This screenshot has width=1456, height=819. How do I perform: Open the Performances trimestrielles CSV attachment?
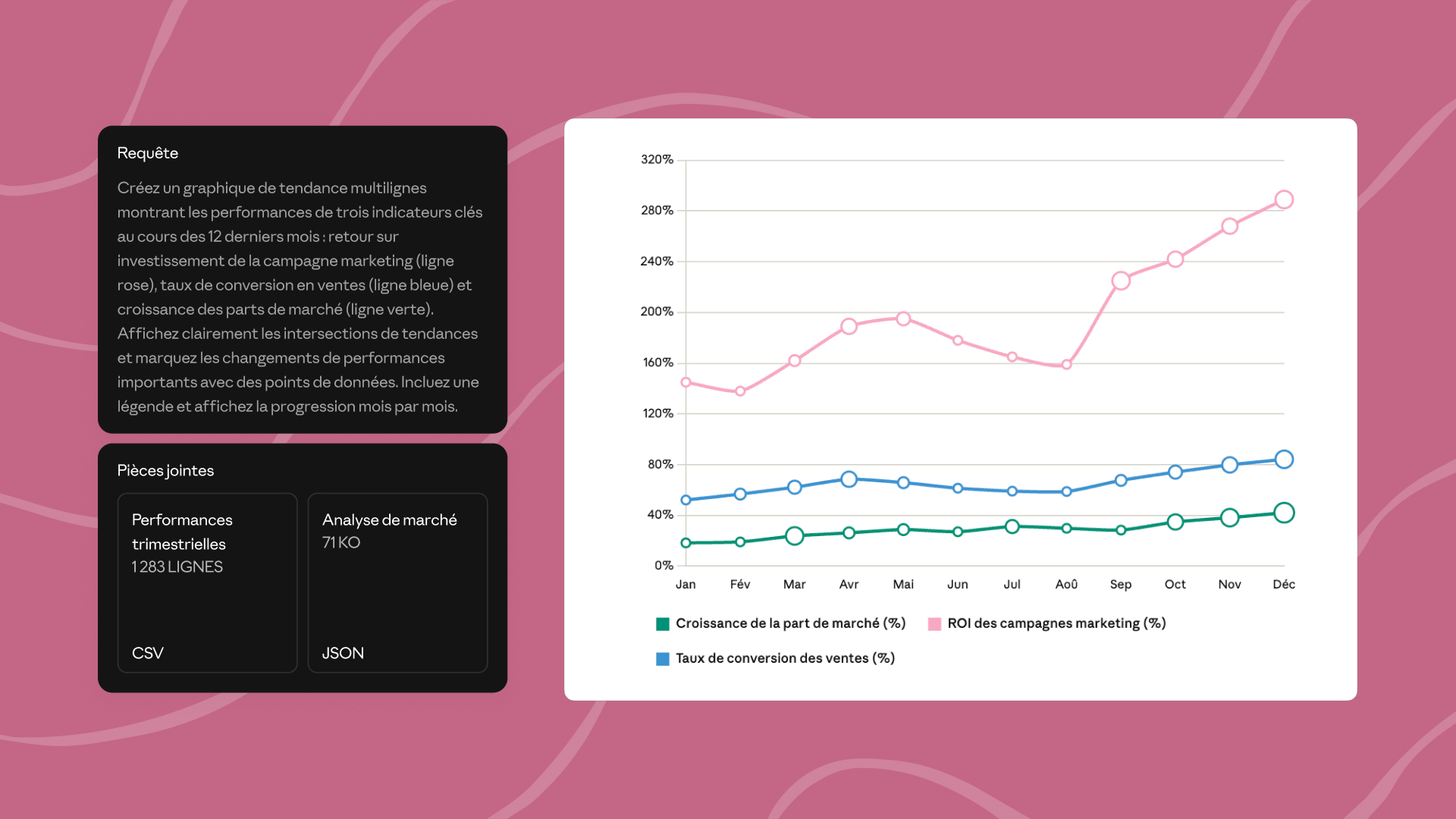click(x=207, y=582)
